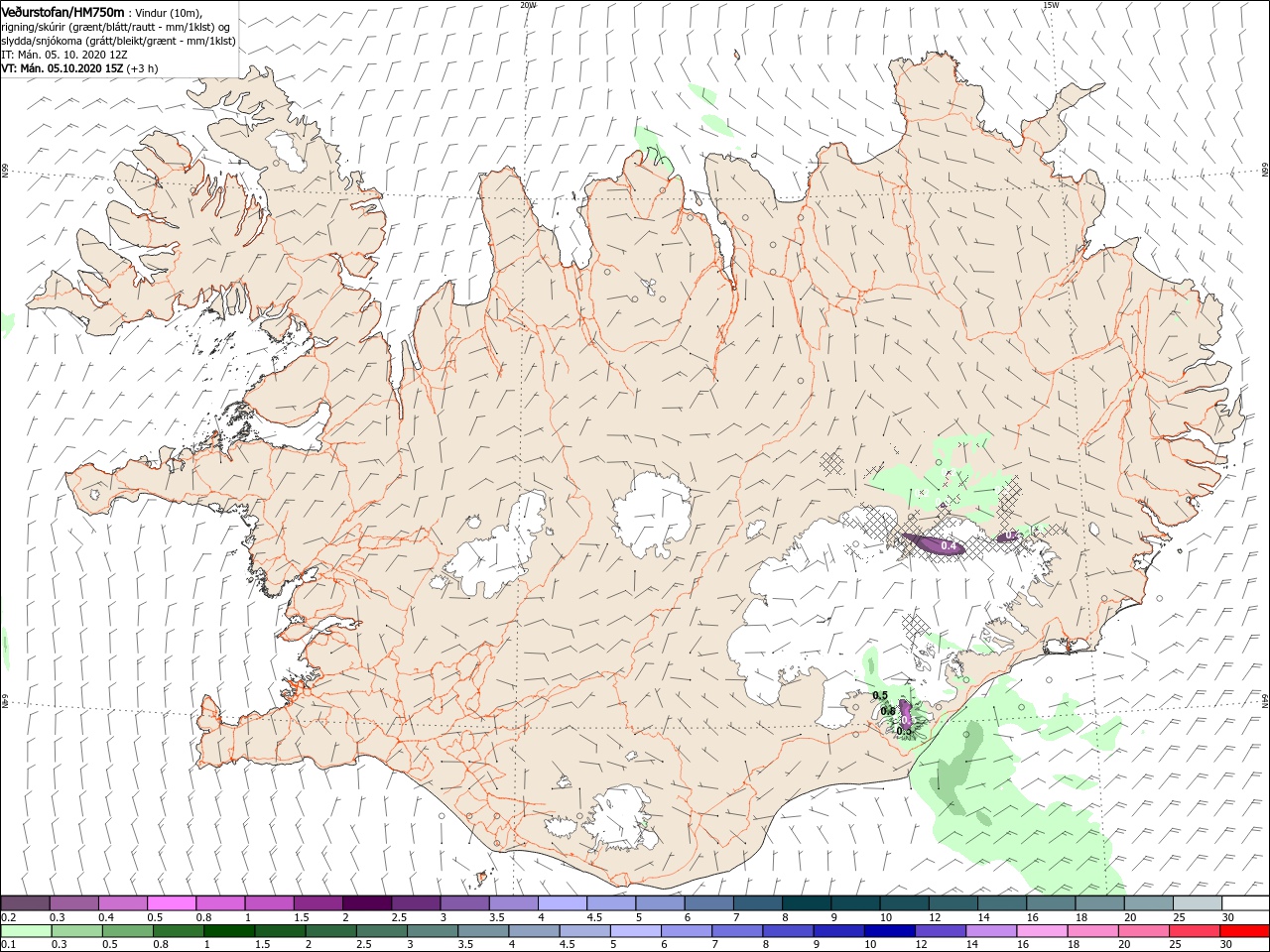The height and width of the screenshot is (952, 1270).
Task: Click the darkest purple swatch between 2 and 2.5 top row
Action: pos(366,903)
